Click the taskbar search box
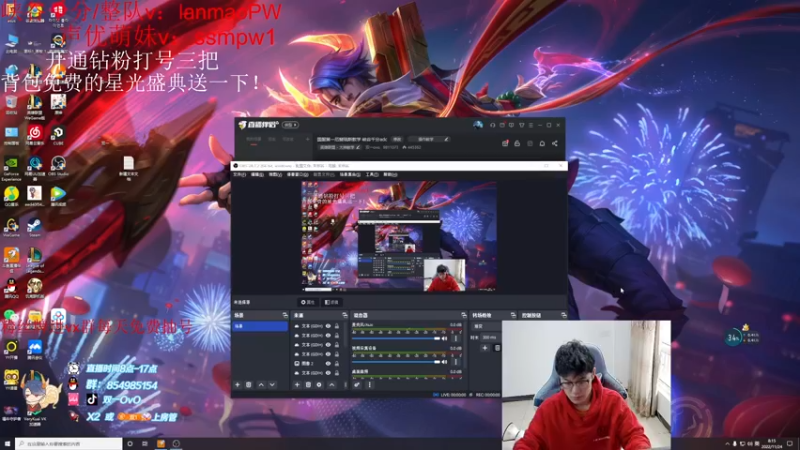Viewport: 800px width, 450px height. [69, 444]
